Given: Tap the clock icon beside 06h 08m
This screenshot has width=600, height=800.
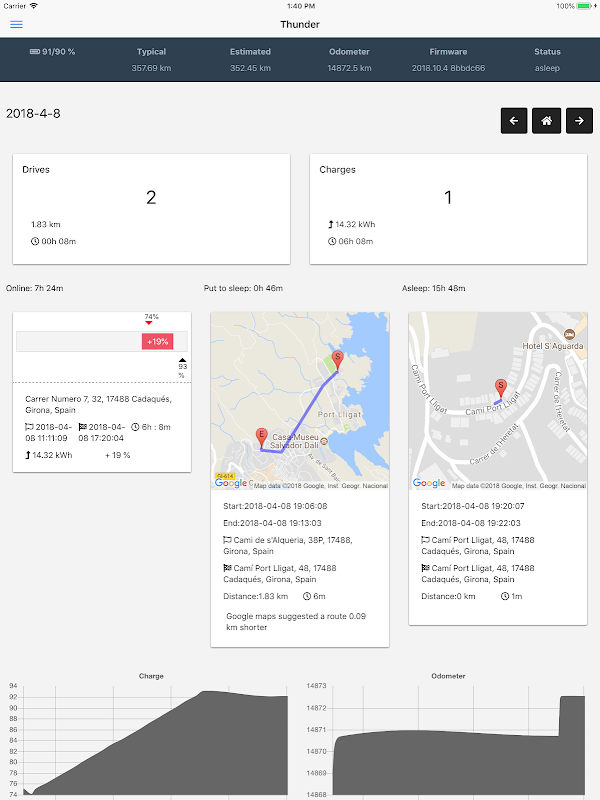Looking at the screenshot, I should pyautogui.click(x=332, y=241).
